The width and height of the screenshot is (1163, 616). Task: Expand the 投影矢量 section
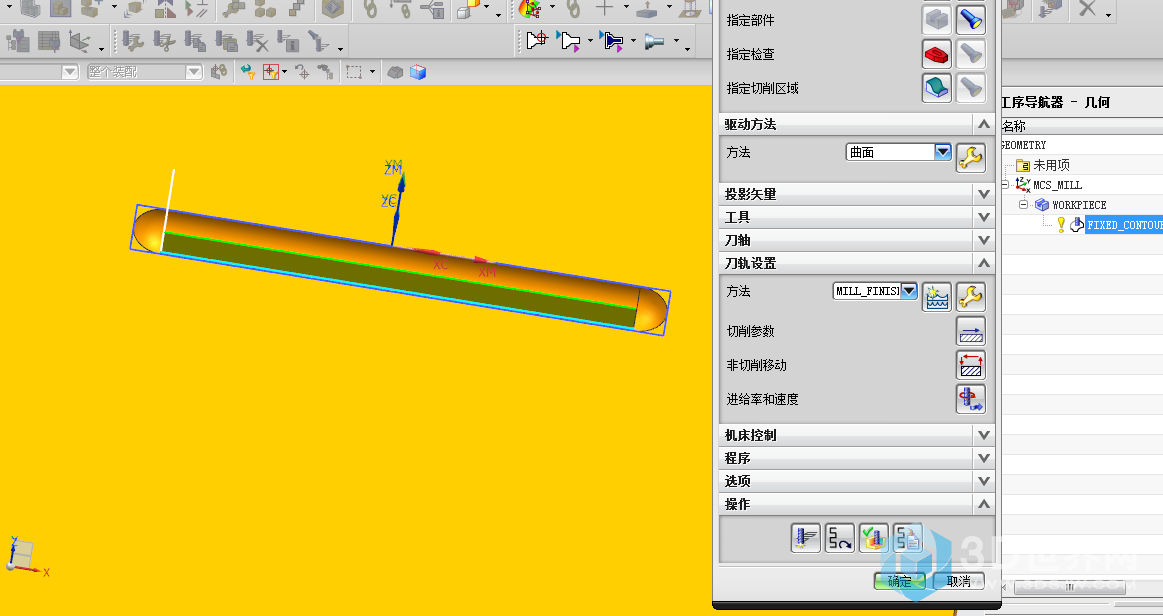[984, 194]
